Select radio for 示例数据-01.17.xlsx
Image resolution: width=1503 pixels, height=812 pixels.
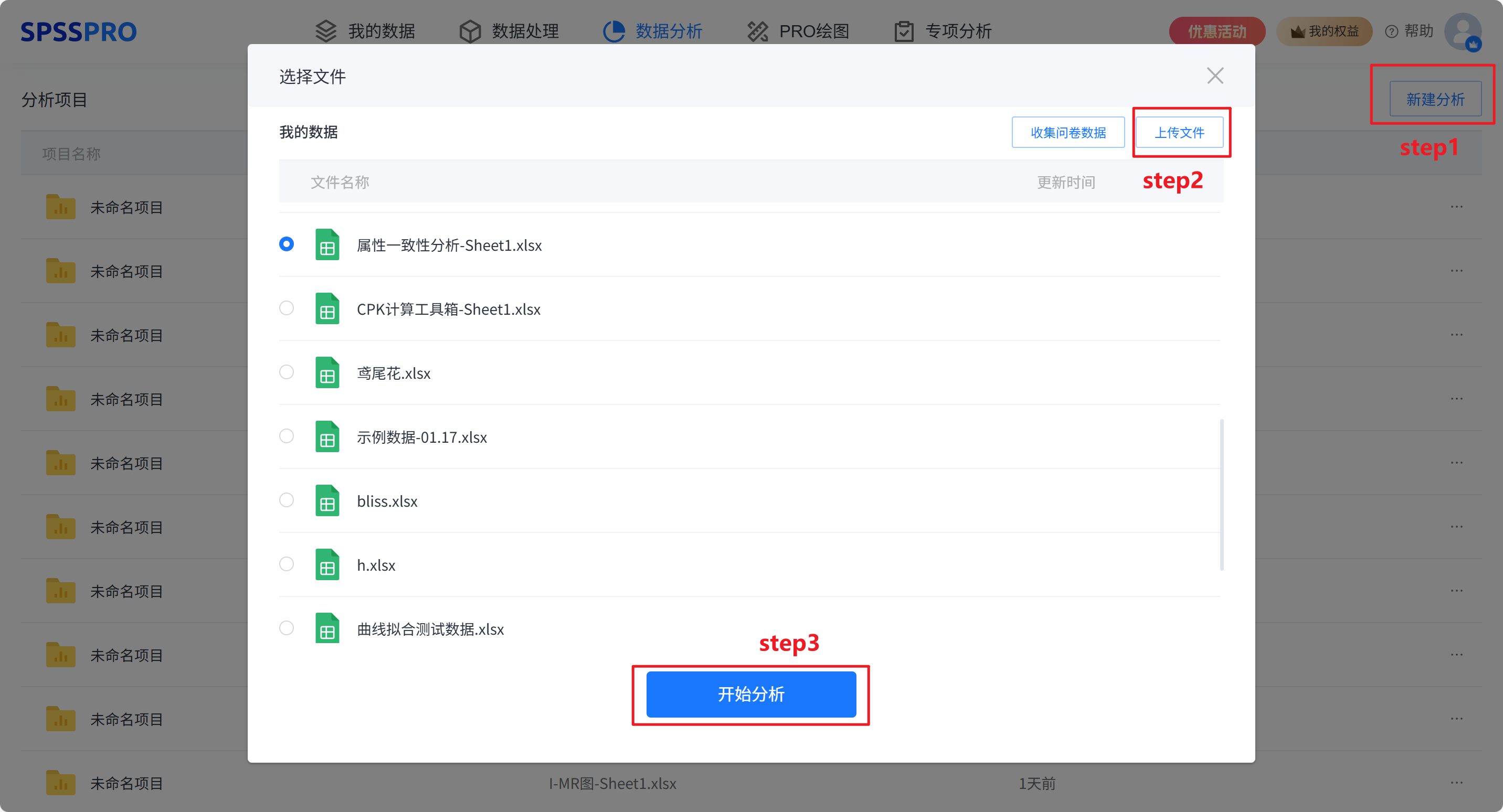point(287,436)
